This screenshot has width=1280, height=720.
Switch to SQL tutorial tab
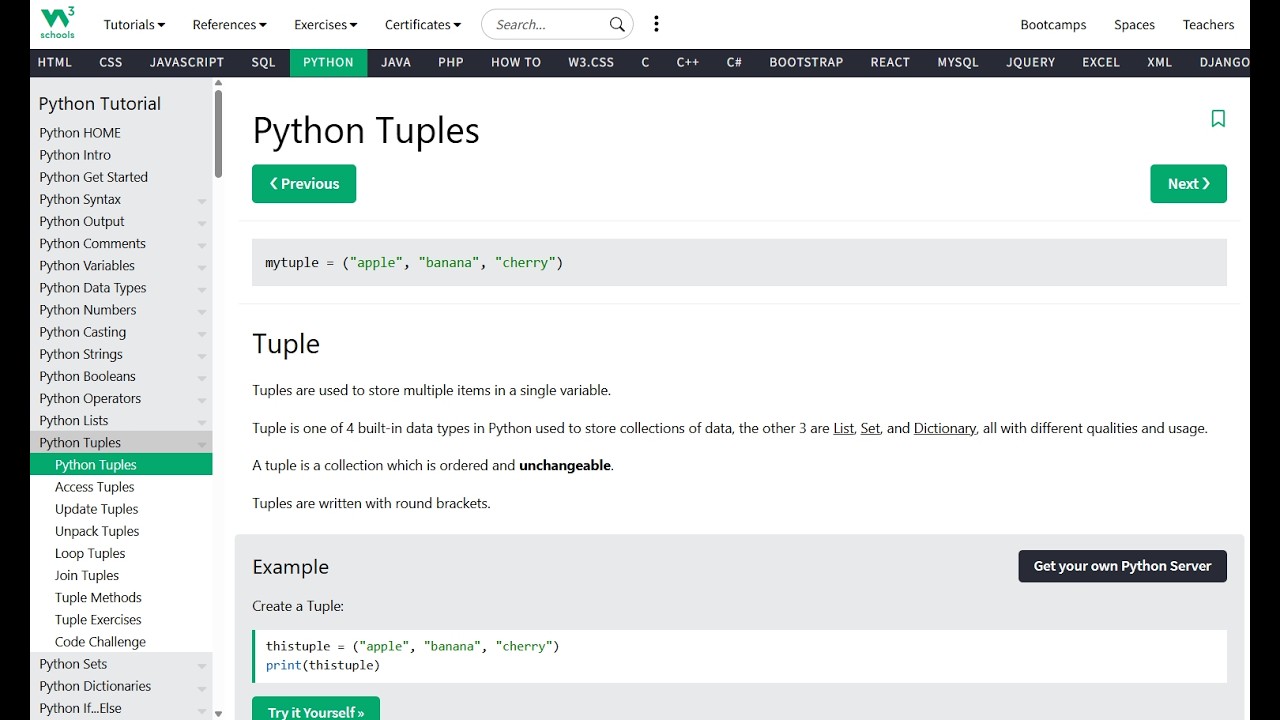click(x=263, y=62)
